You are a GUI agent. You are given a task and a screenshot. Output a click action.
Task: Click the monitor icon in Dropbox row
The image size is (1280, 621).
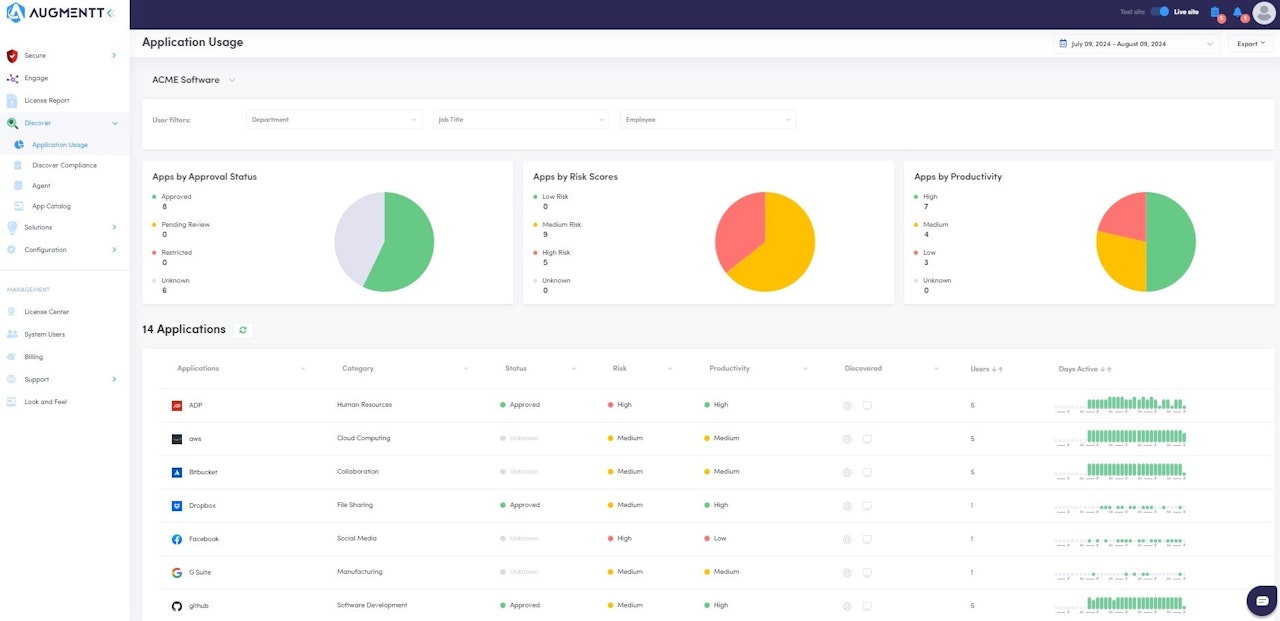pyautogui.click(x=867, y=506)
